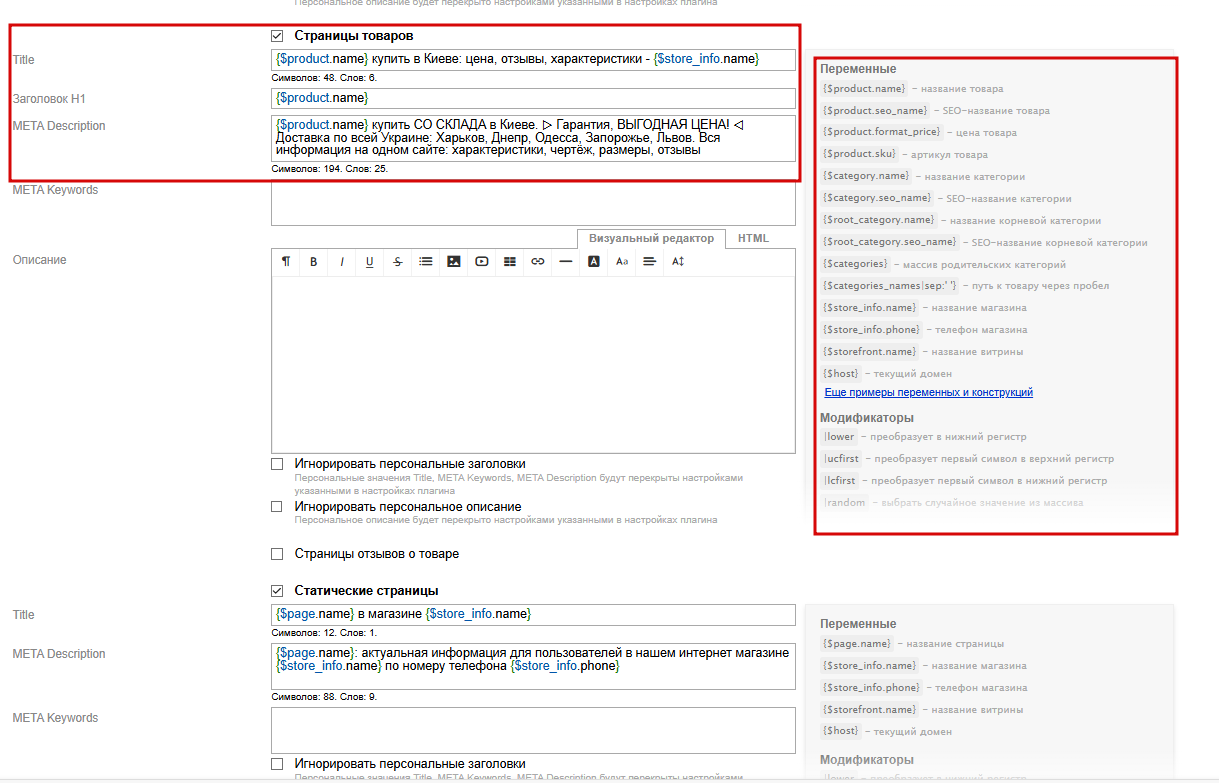Switch to the HTML tab
This screenshot has width=1219, height=783.
(x=754, y=238)
